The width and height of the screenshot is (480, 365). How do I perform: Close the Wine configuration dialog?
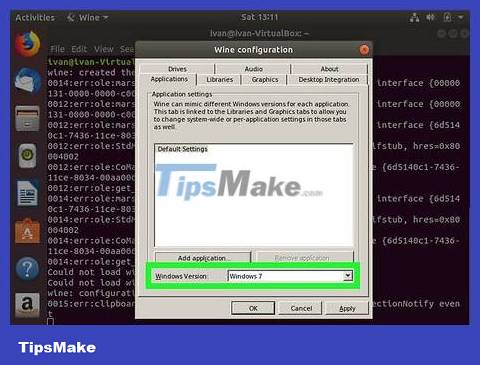[x=364, y=50]
